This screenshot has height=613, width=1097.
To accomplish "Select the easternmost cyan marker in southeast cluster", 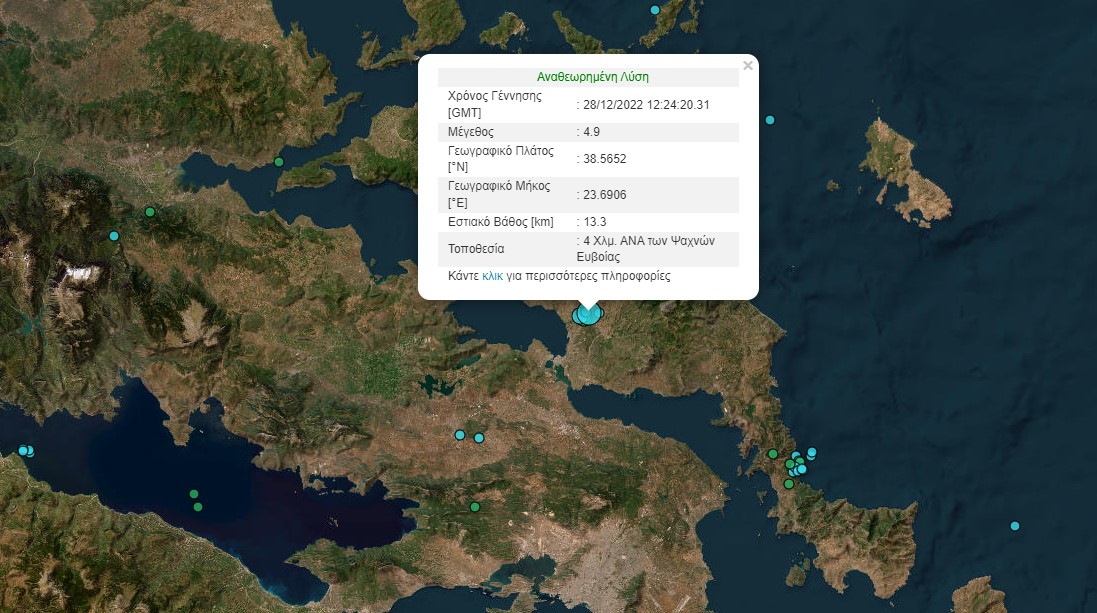I will point(812,452).
